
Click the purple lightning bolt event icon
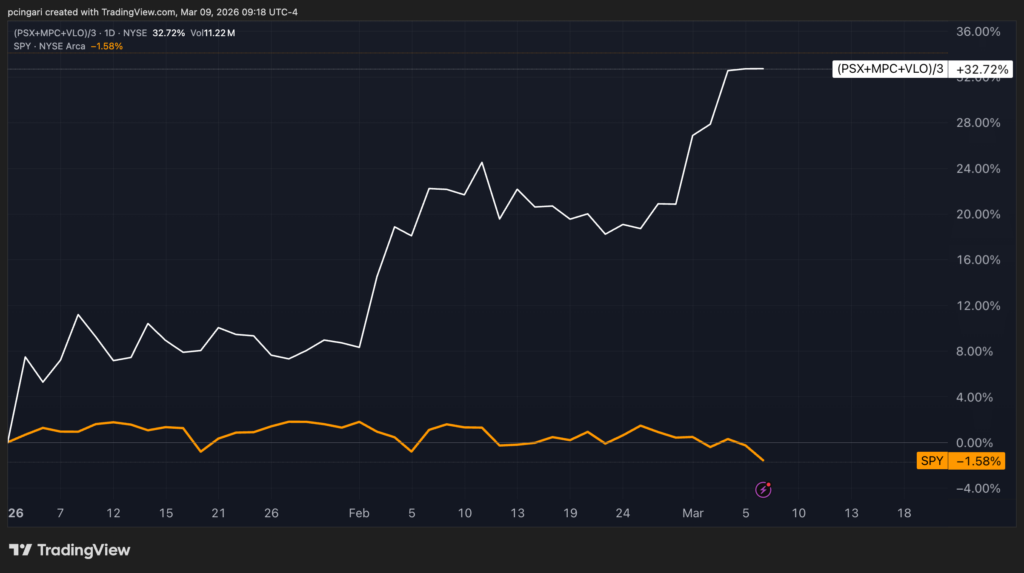(x=763, y=490)
